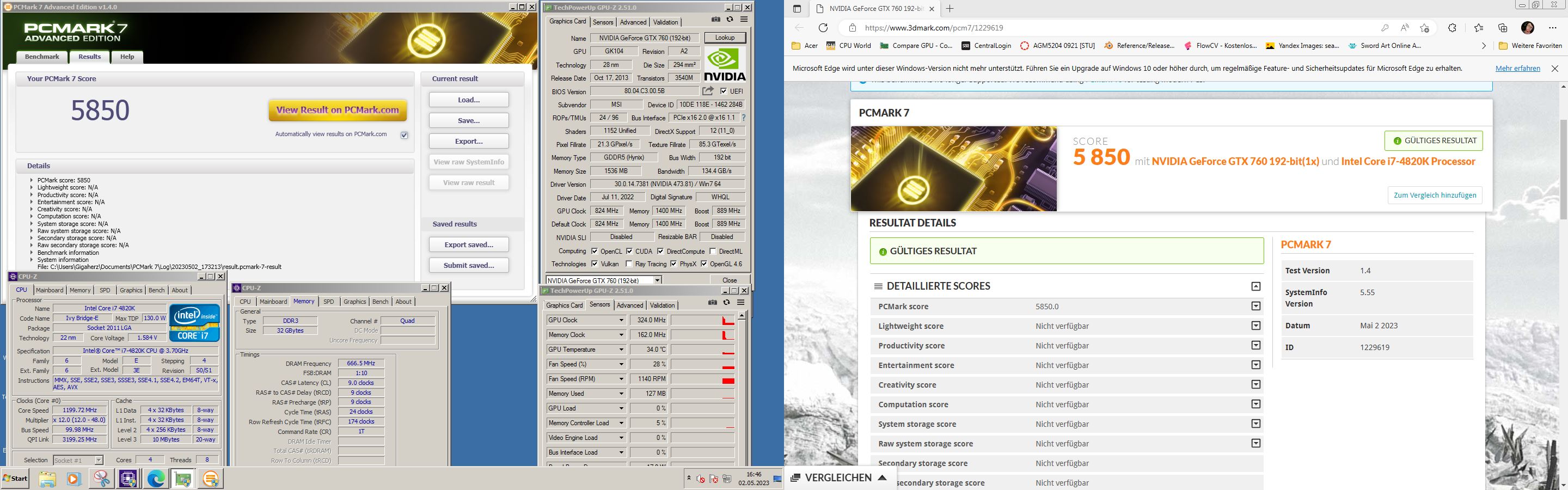The height and width of the screenshot is (490, 1568).
Task: Click the NVIDIA logo in GPU-Z
Action: (725, 64)
